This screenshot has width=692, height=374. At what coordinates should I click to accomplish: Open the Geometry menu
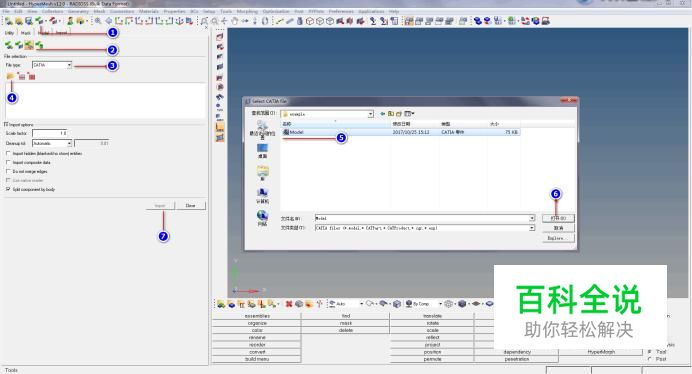(78, 11)
